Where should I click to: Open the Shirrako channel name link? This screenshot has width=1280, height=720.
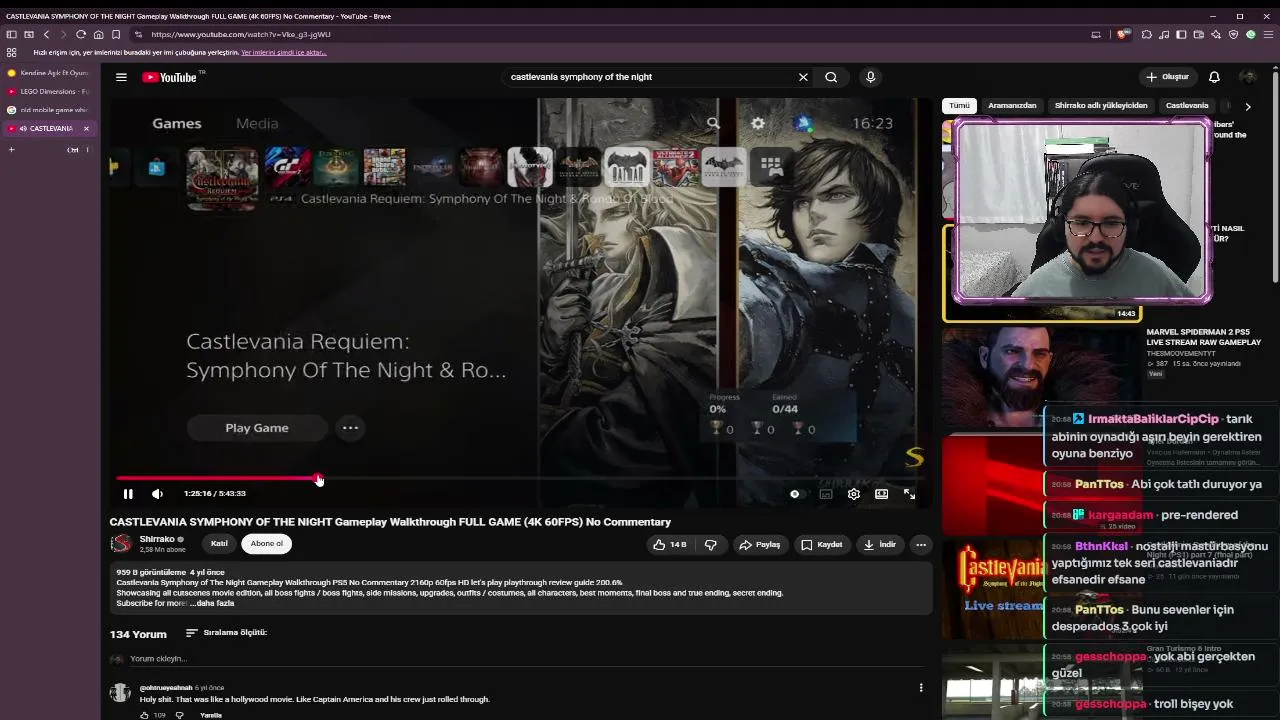point(157,539)
